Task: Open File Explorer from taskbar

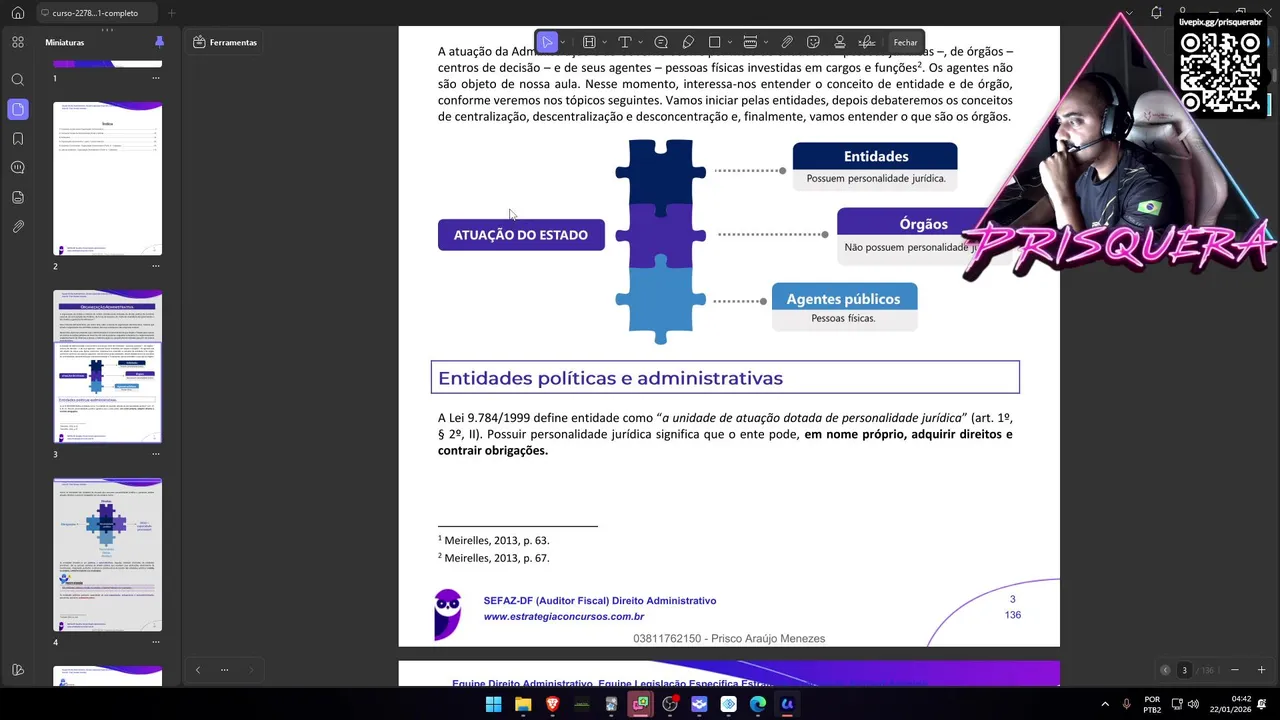Action: 523,704
